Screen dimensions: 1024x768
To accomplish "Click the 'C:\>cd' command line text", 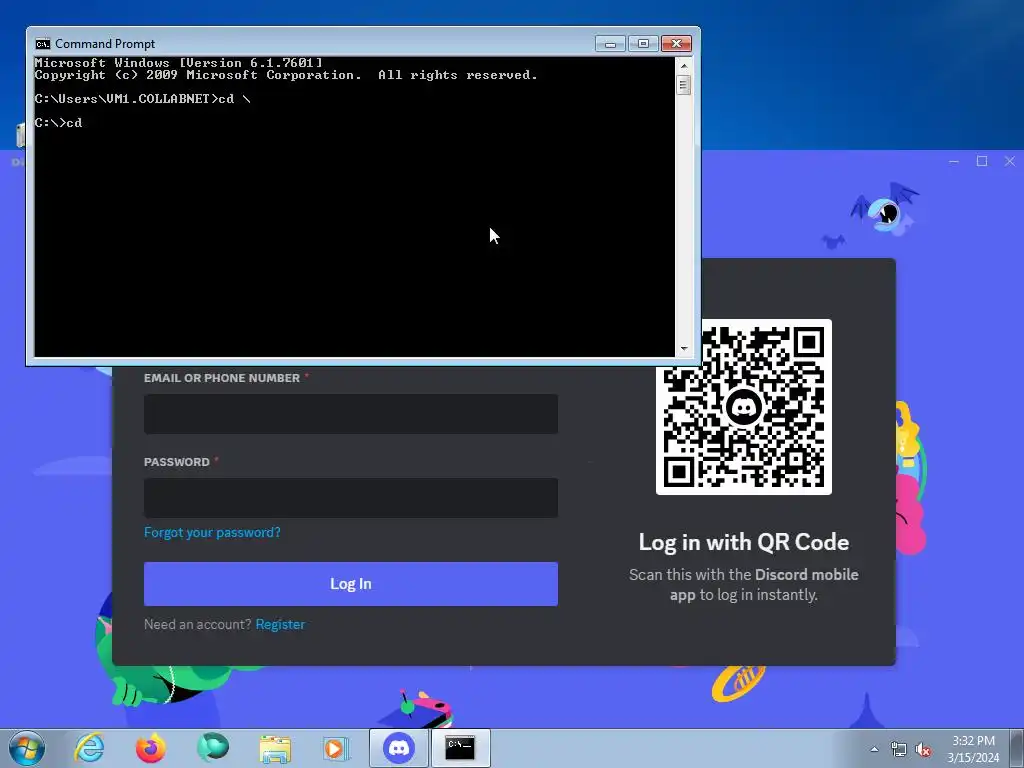I will tap(58, 123).
